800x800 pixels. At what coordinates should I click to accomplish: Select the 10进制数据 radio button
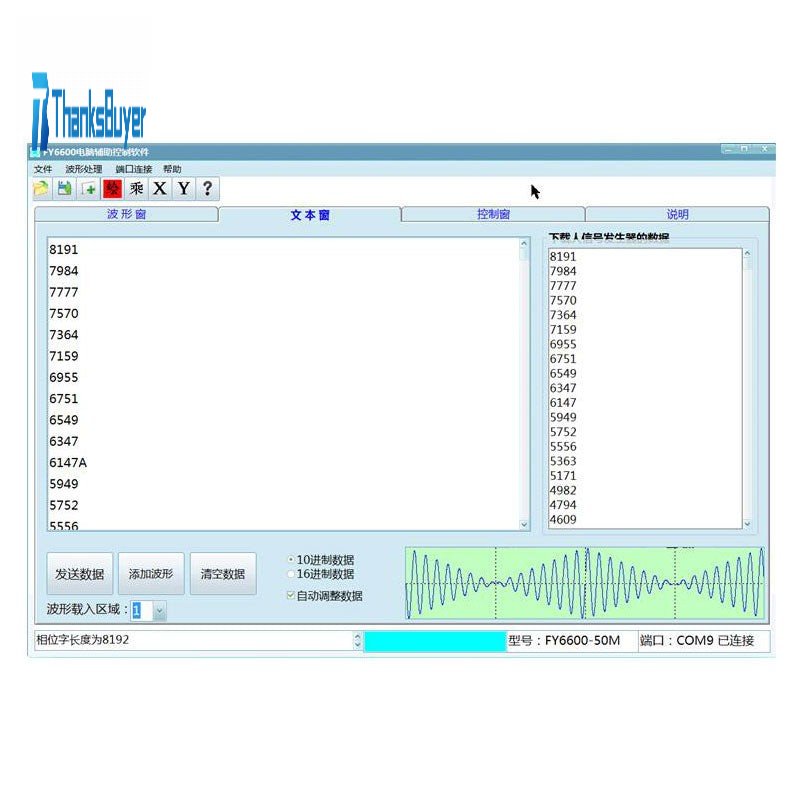tap(291, 560)
